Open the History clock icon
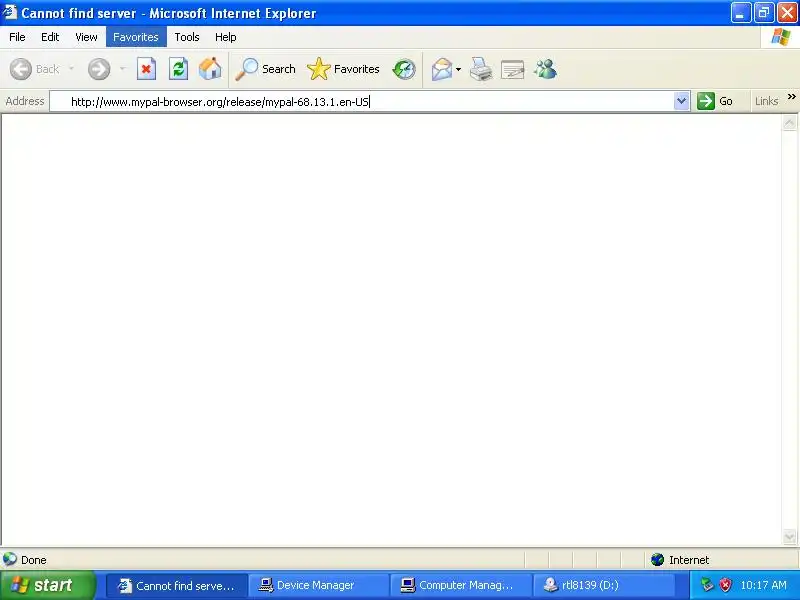 click(404, 69)
